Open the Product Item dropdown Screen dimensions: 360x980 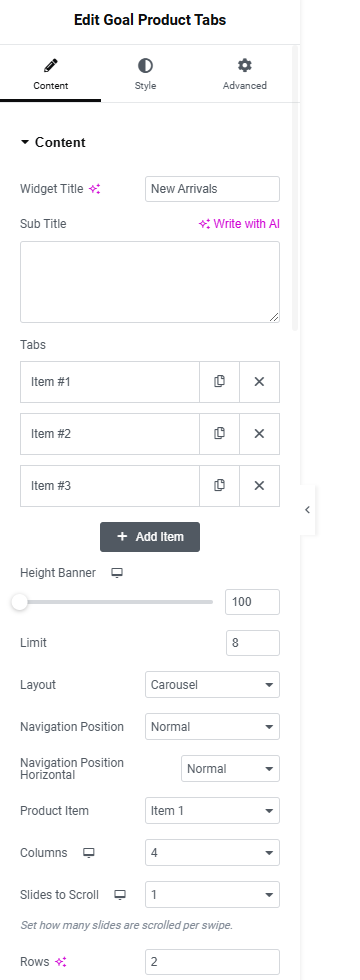coord(212,811)
